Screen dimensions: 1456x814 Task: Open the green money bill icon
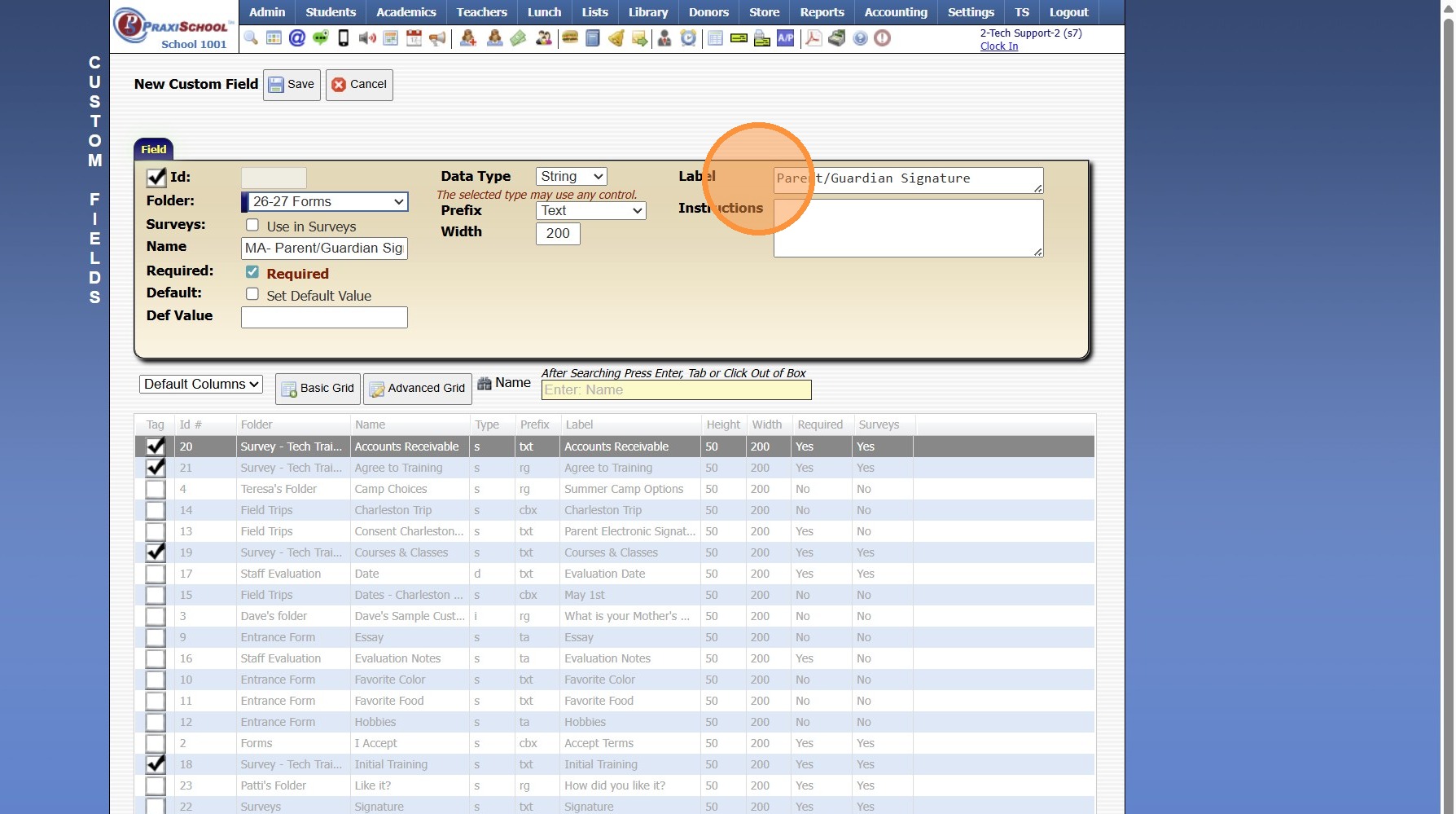[518, 38]
